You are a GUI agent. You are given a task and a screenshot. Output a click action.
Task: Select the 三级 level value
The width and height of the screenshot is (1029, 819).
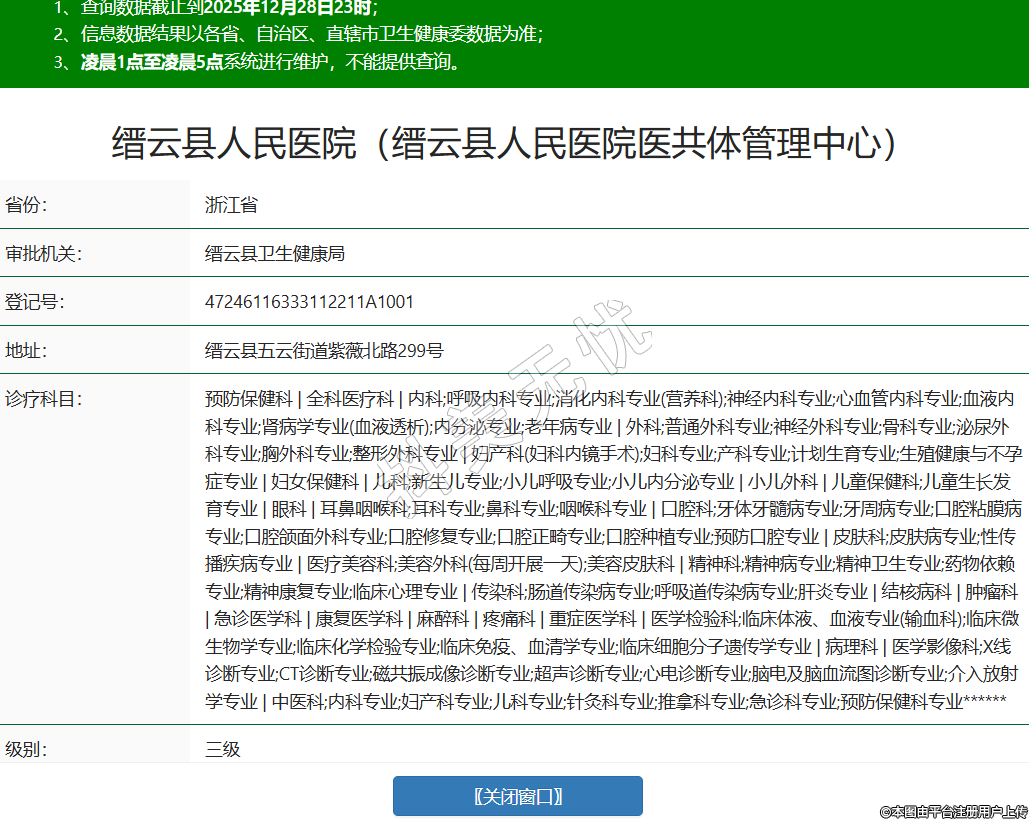pos(223,749)
